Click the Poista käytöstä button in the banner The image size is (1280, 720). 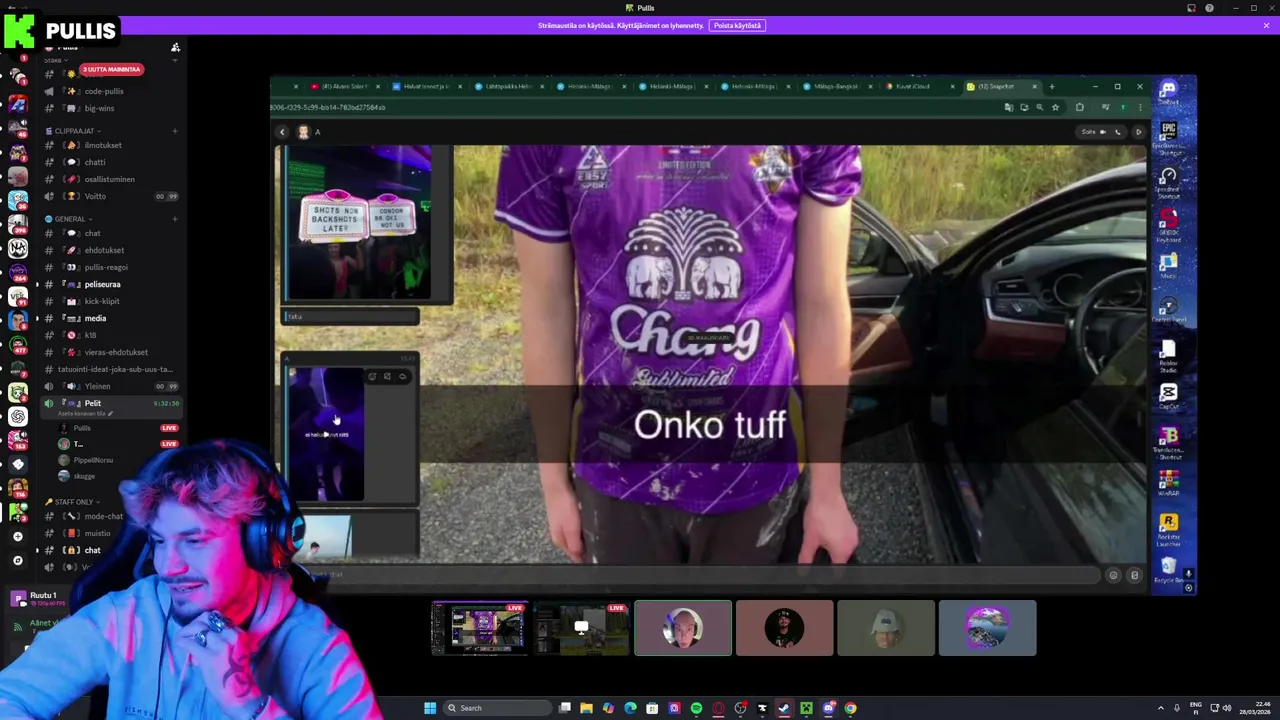click(737, 25)
